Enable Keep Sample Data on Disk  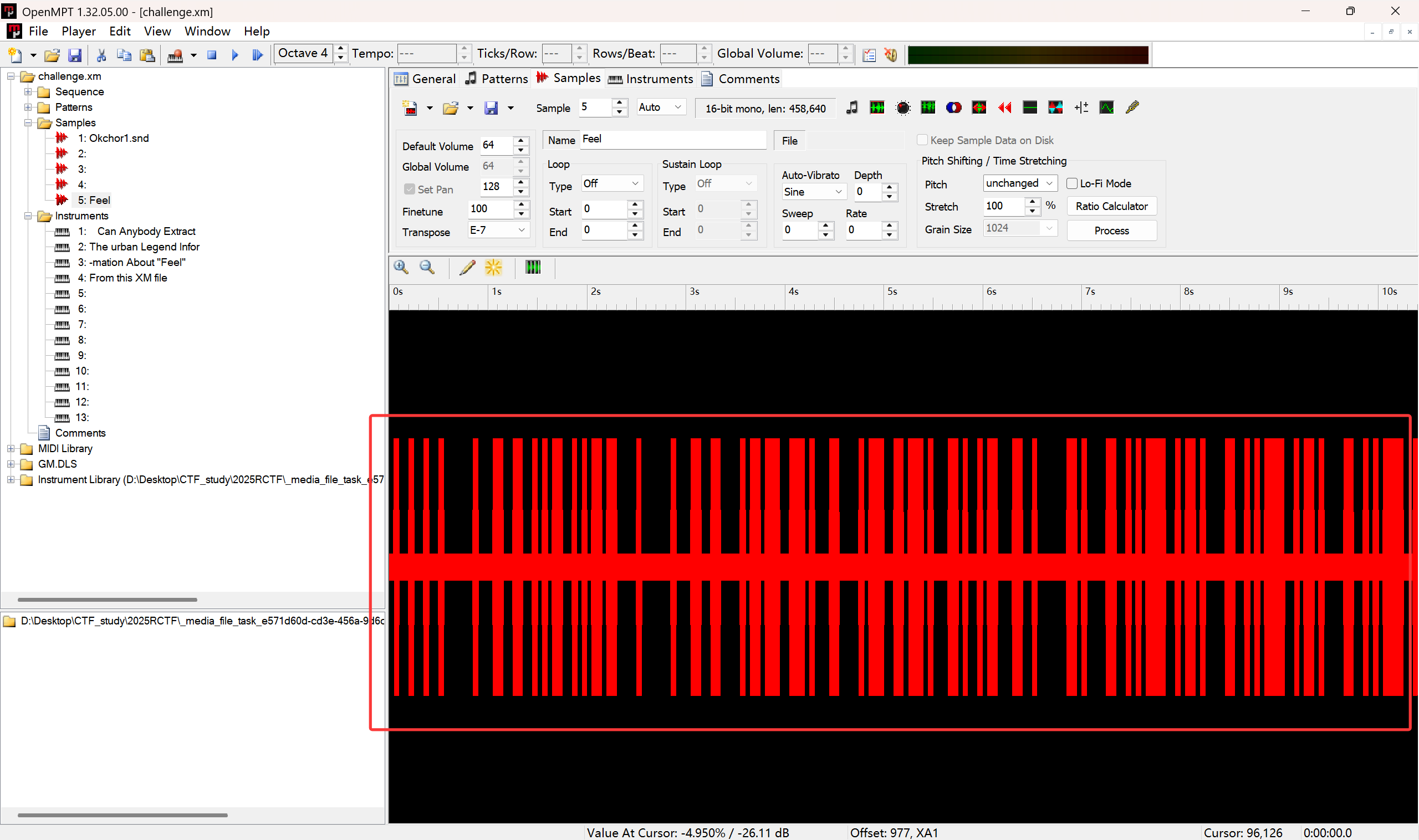click(x=922, y=140)
